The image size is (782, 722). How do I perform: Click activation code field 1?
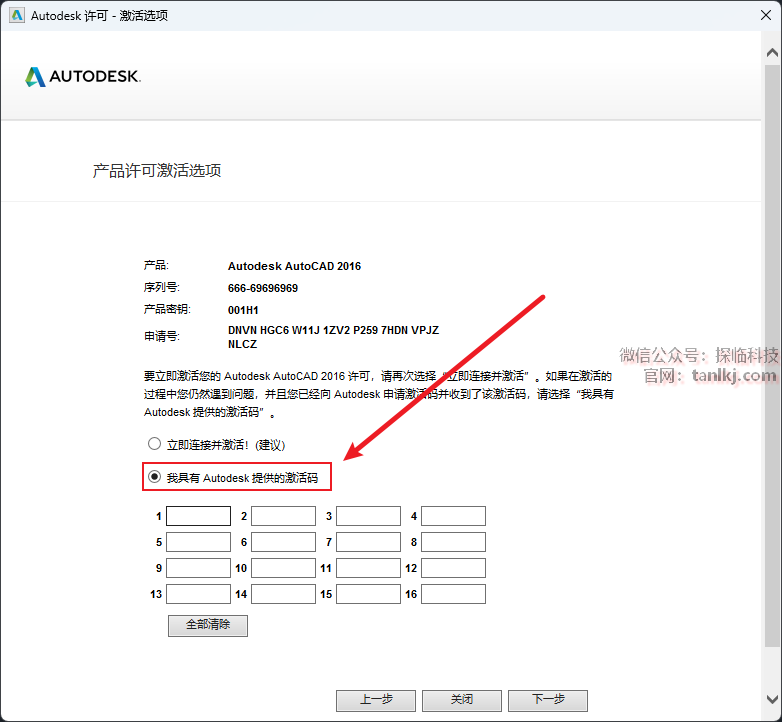click(x=198, y=516)
